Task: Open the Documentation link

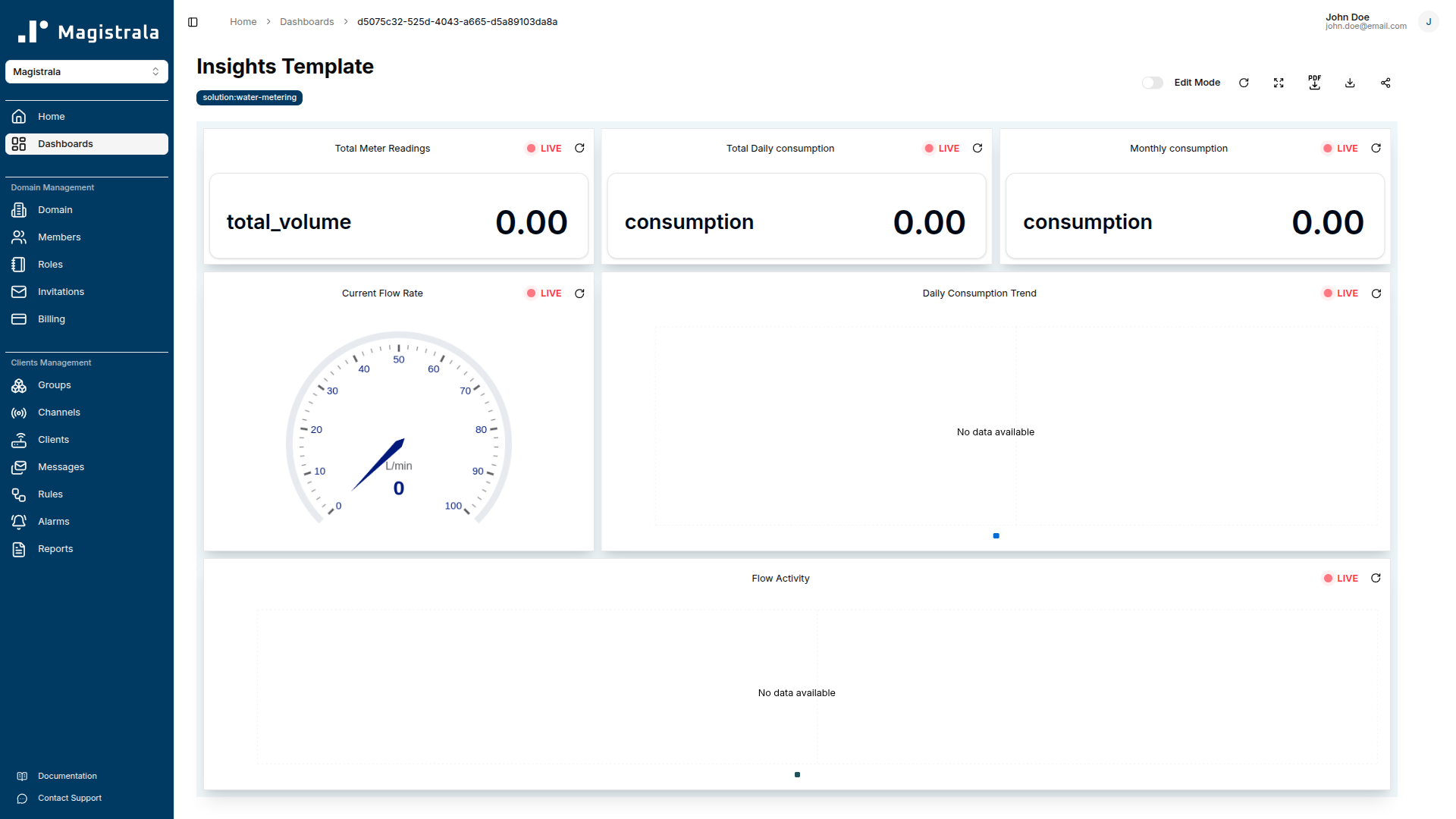Action: [x=67, y=776]
